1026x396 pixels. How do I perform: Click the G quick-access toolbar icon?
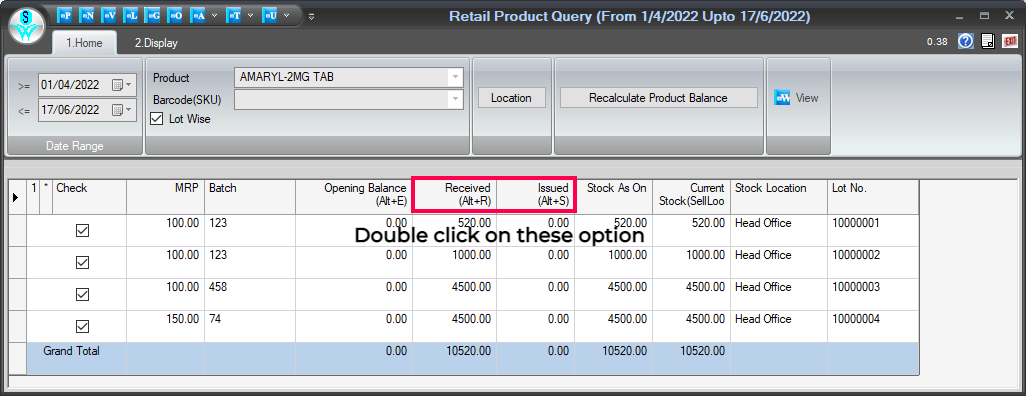click(153, 15)
